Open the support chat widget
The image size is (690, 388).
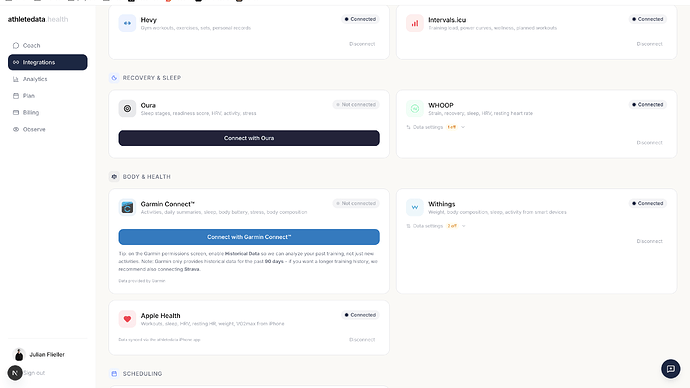coord(671,369)
